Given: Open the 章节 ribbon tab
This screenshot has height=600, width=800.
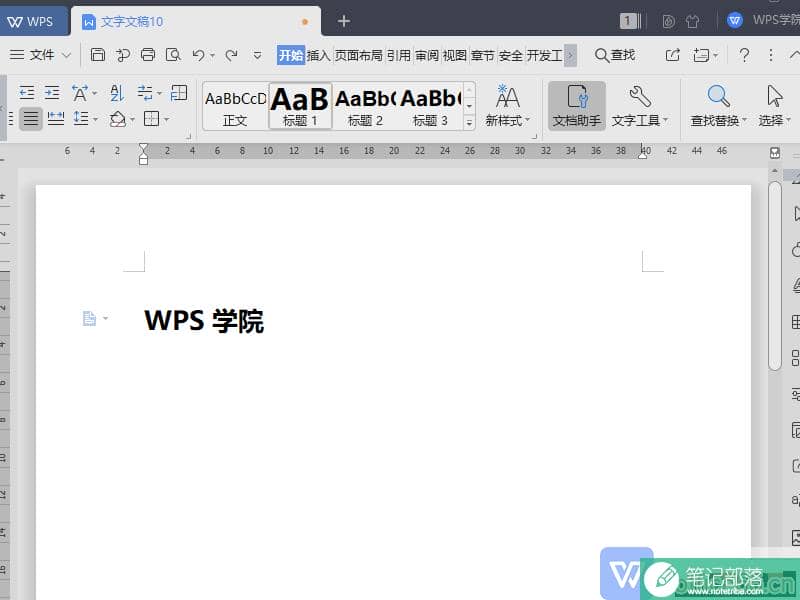Looking at the screenshot, I should (x=483, y=55).
